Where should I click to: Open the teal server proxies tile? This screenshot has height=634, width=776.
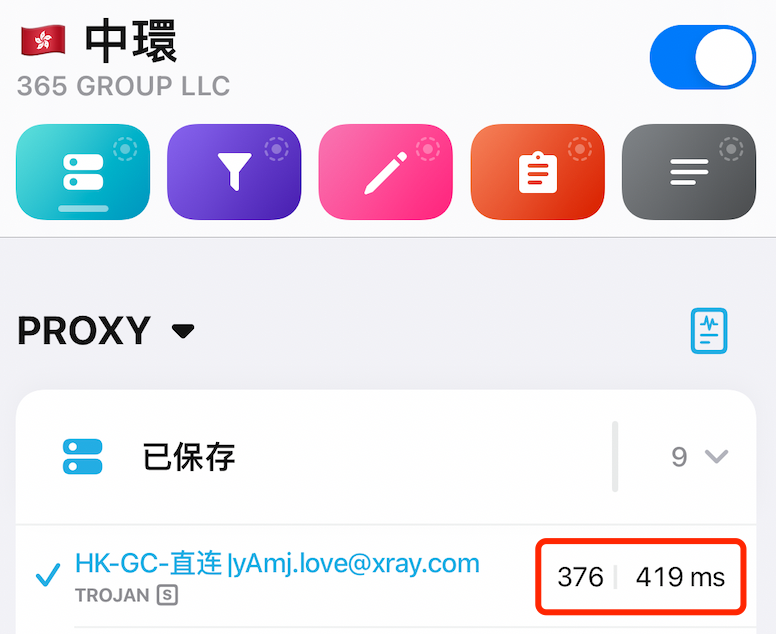[83, 172]
